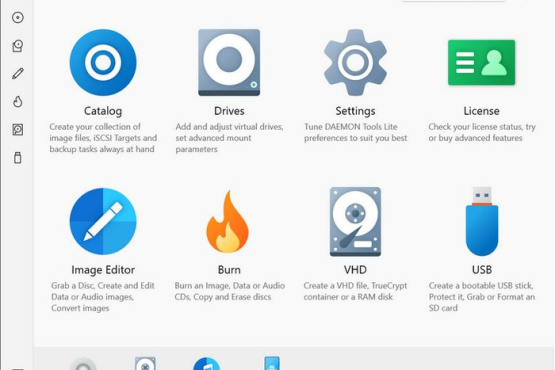555x370 pixels.
Task: Open the orange Burn flame icon
Action: pos(228,221)
